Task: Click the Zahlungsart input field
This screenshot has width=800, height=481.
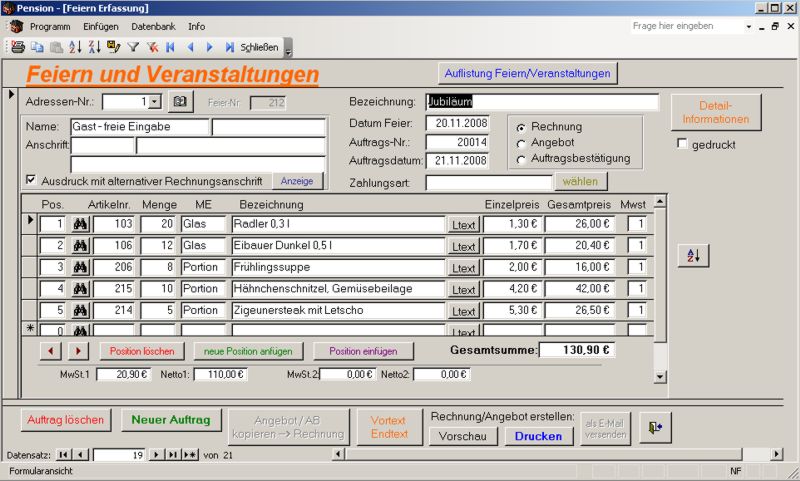Action: (x=489, y=182)
